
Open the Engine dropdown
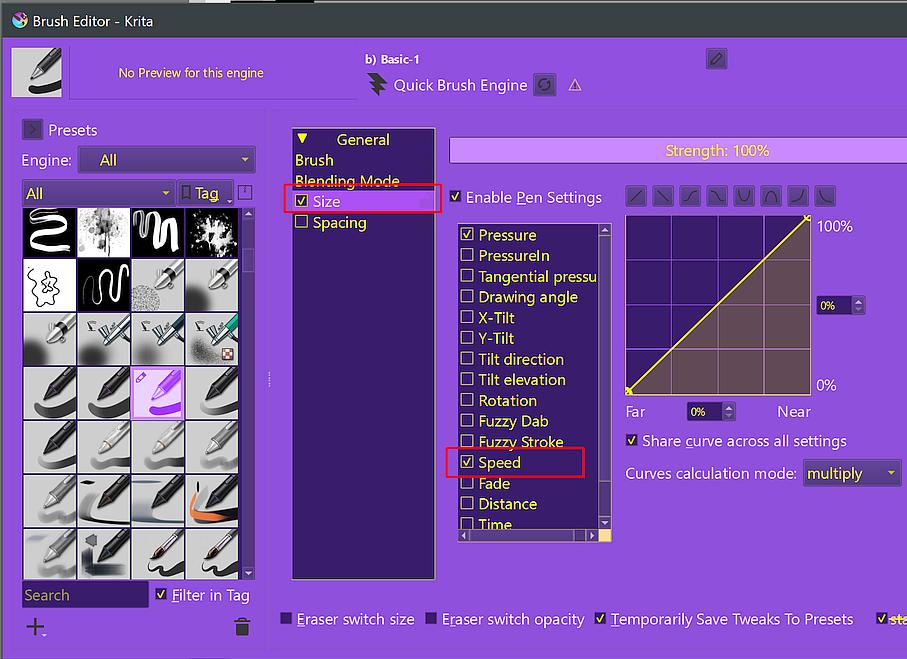click(166, 160)
